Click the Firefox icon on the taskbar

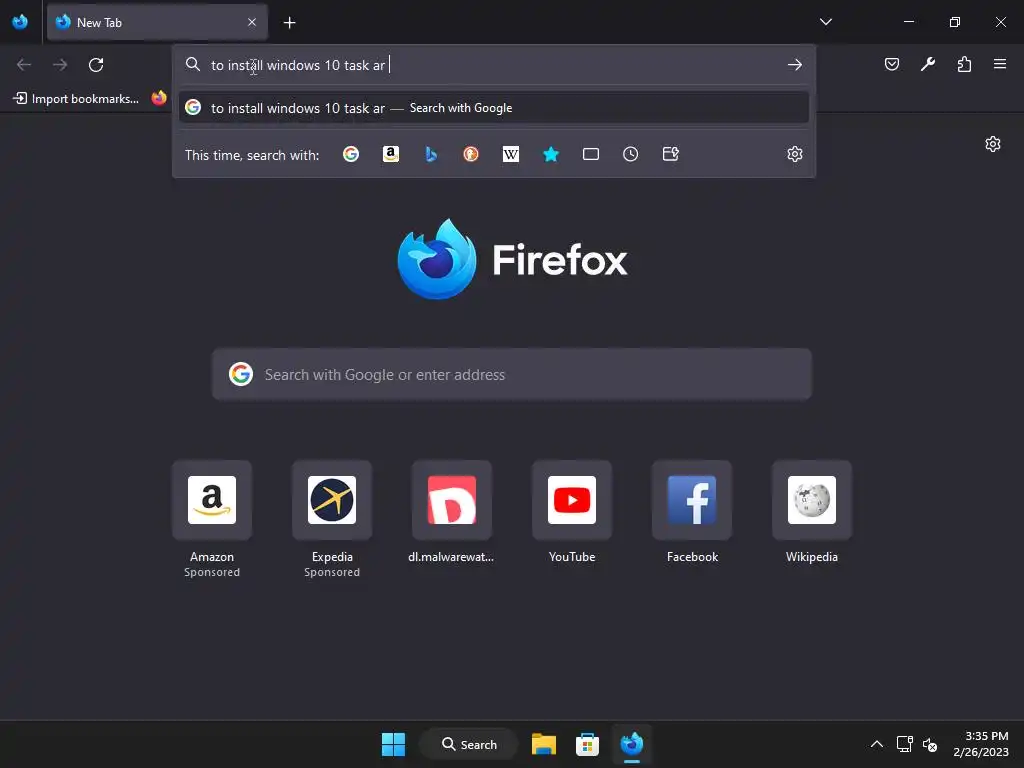632,744
